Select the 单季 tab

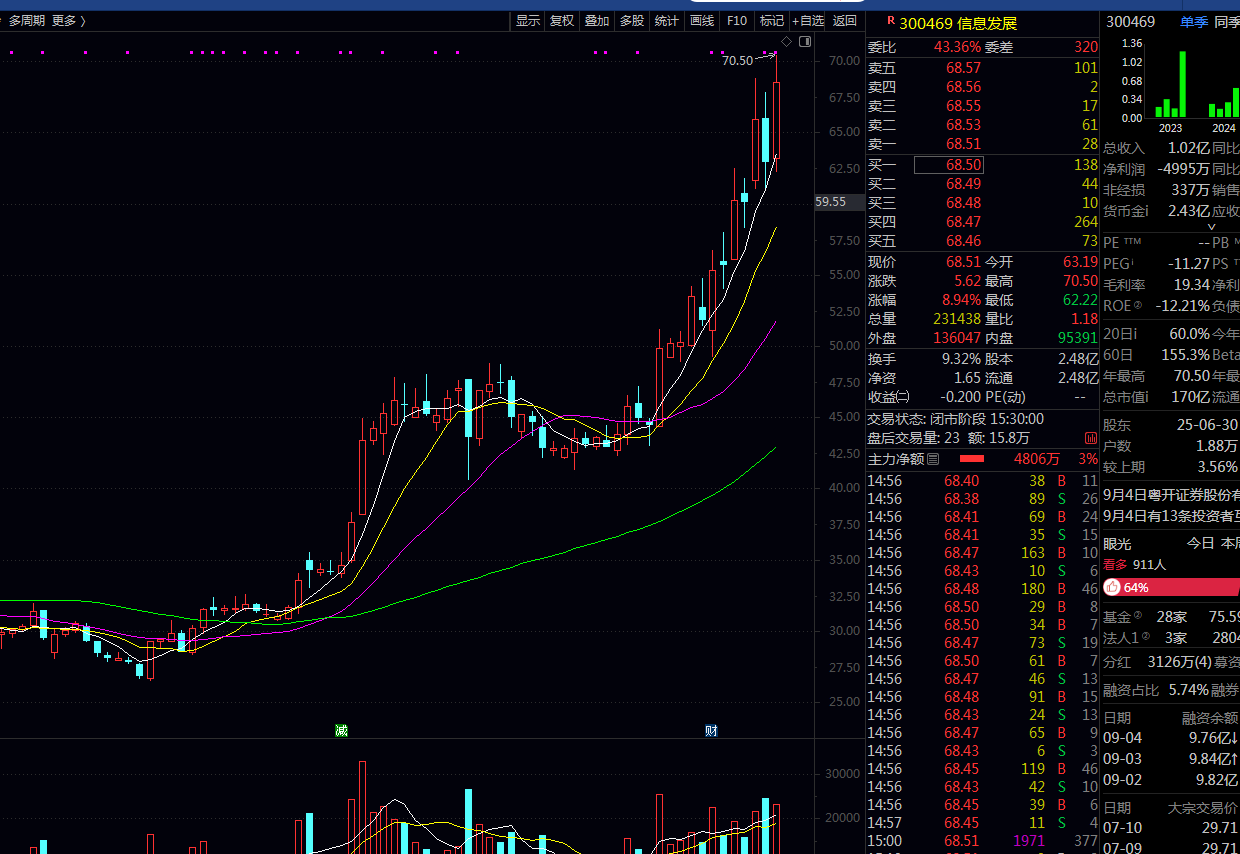tap(1194, 22)
